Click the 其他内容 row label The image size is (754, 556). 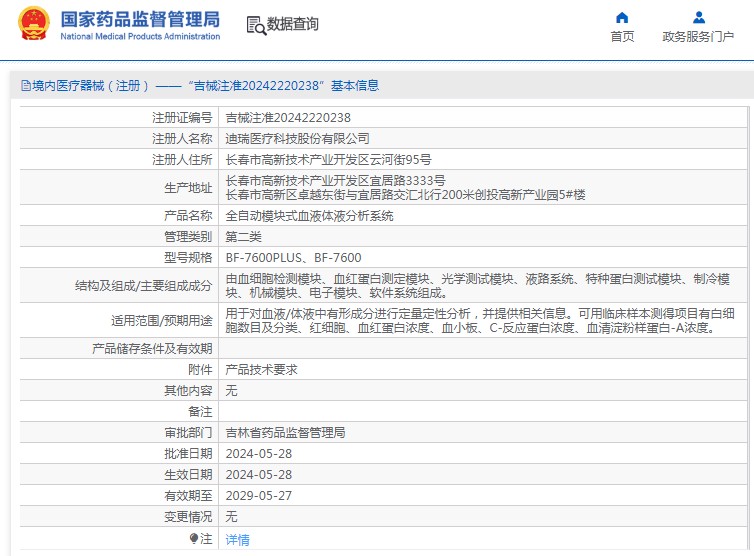[x=188, y=391]
